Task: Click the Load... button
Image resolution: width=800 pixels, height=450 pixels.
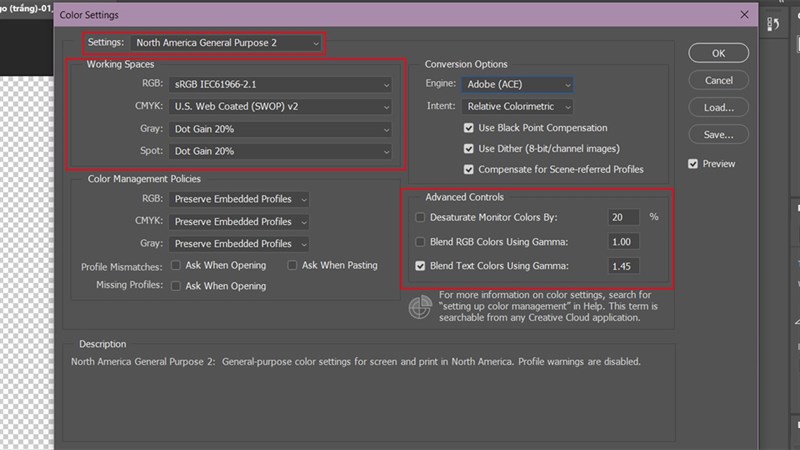Action: click(718, 107)
